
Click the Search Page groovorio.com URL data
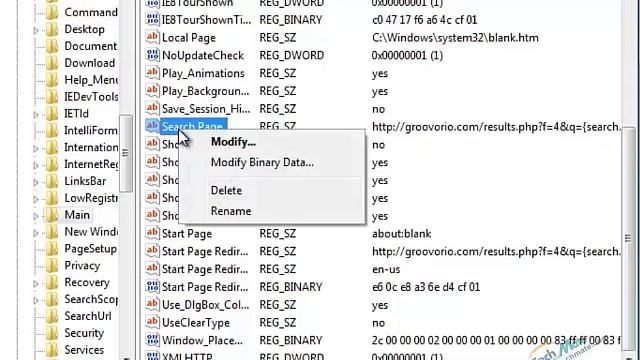click(x=496, y=127)
